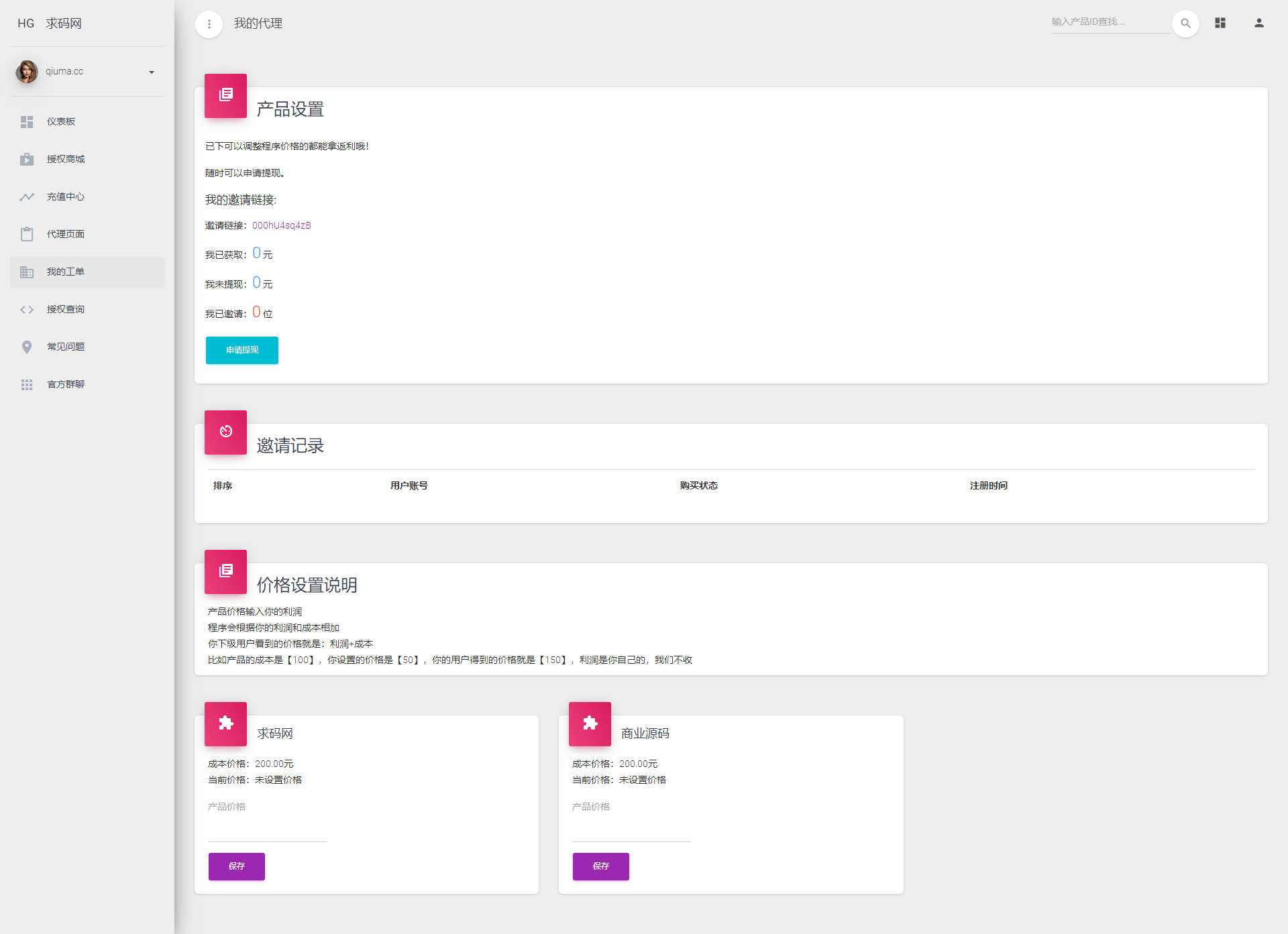Click the 求码网 site title
This screenshot has width=1288, height=934.
point(64,23)
